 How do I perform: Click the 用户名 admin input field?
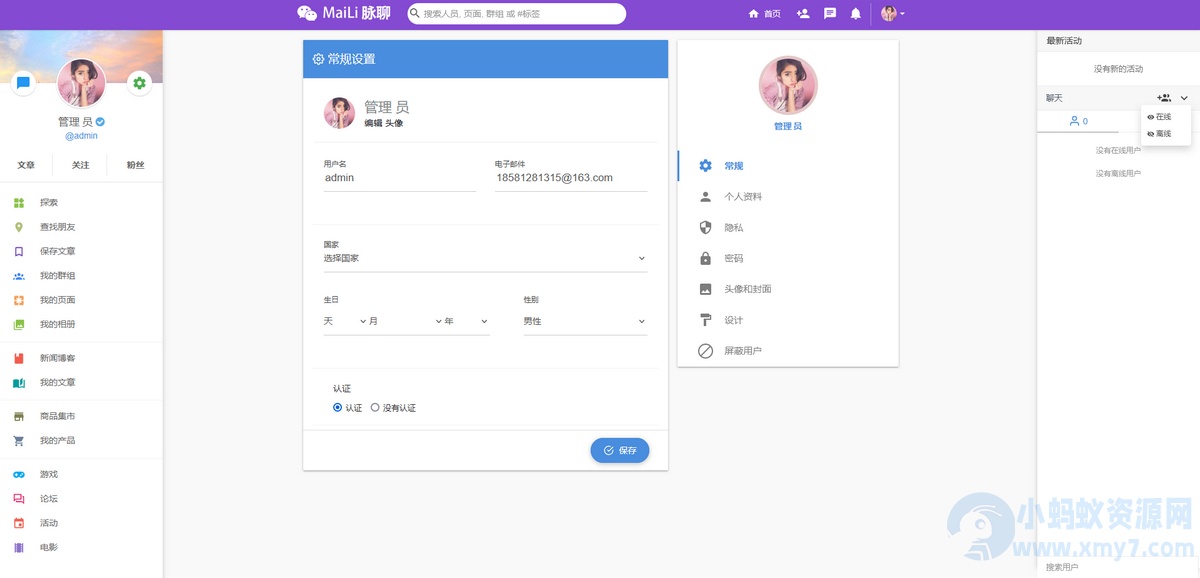(399, 178)
